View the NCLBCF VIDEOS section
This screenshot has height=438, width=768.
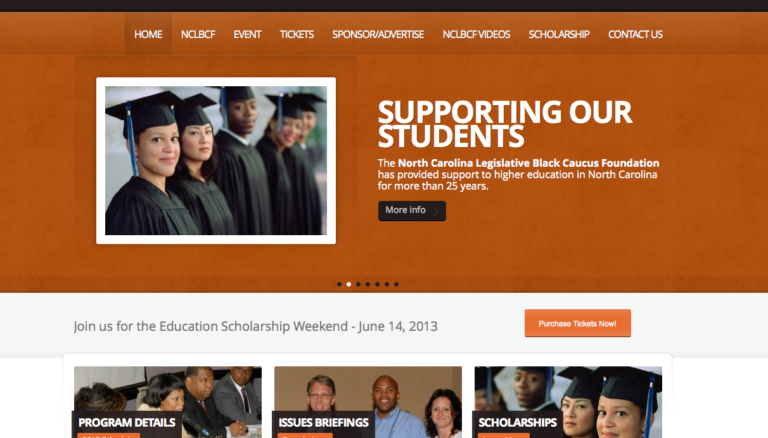click(476, 34)
